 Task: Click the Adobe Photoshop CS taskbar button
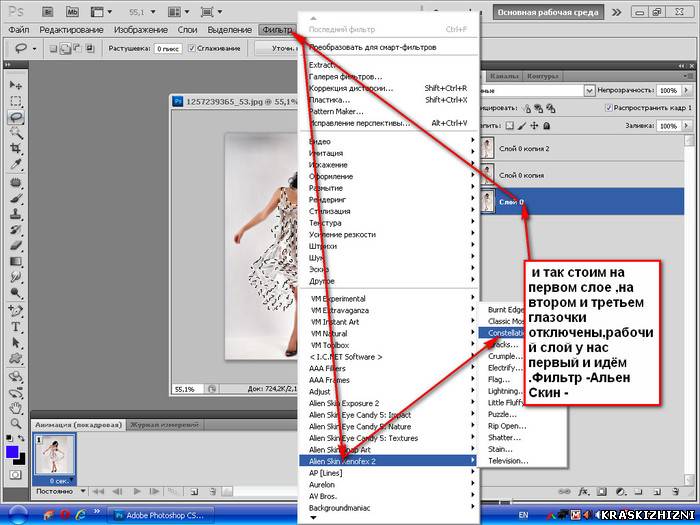tap(161, 515)
